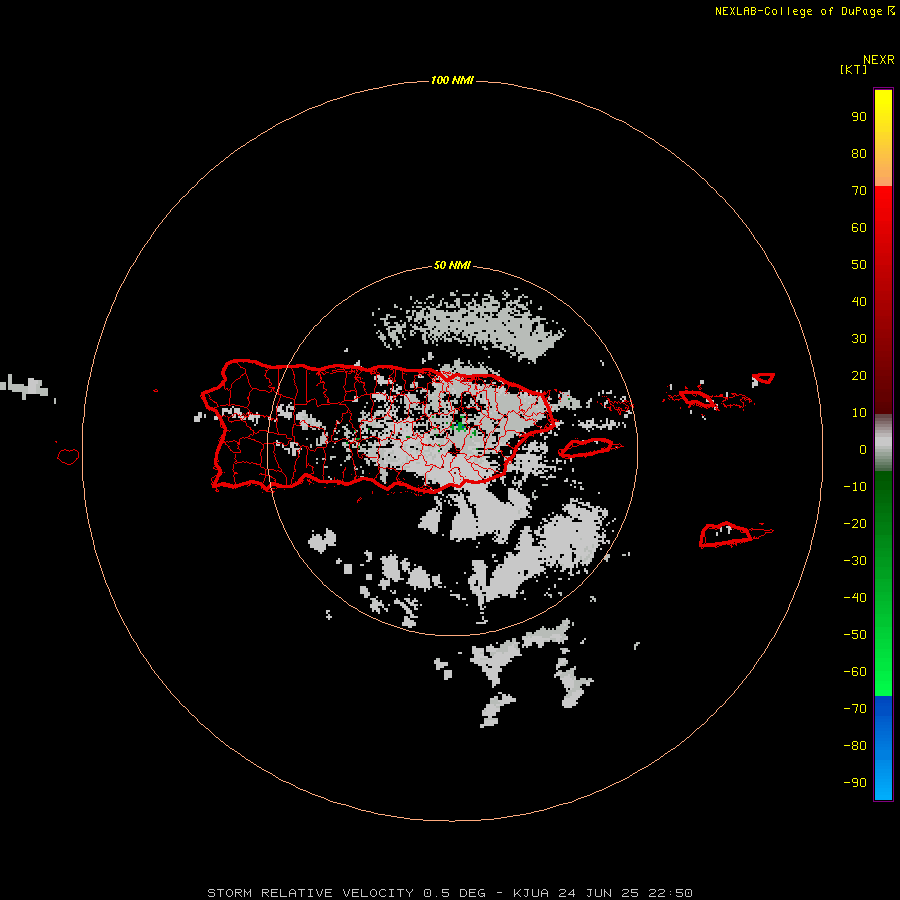Click the -80 scale value
Screen dimensions: 900x900
(855, 746)
